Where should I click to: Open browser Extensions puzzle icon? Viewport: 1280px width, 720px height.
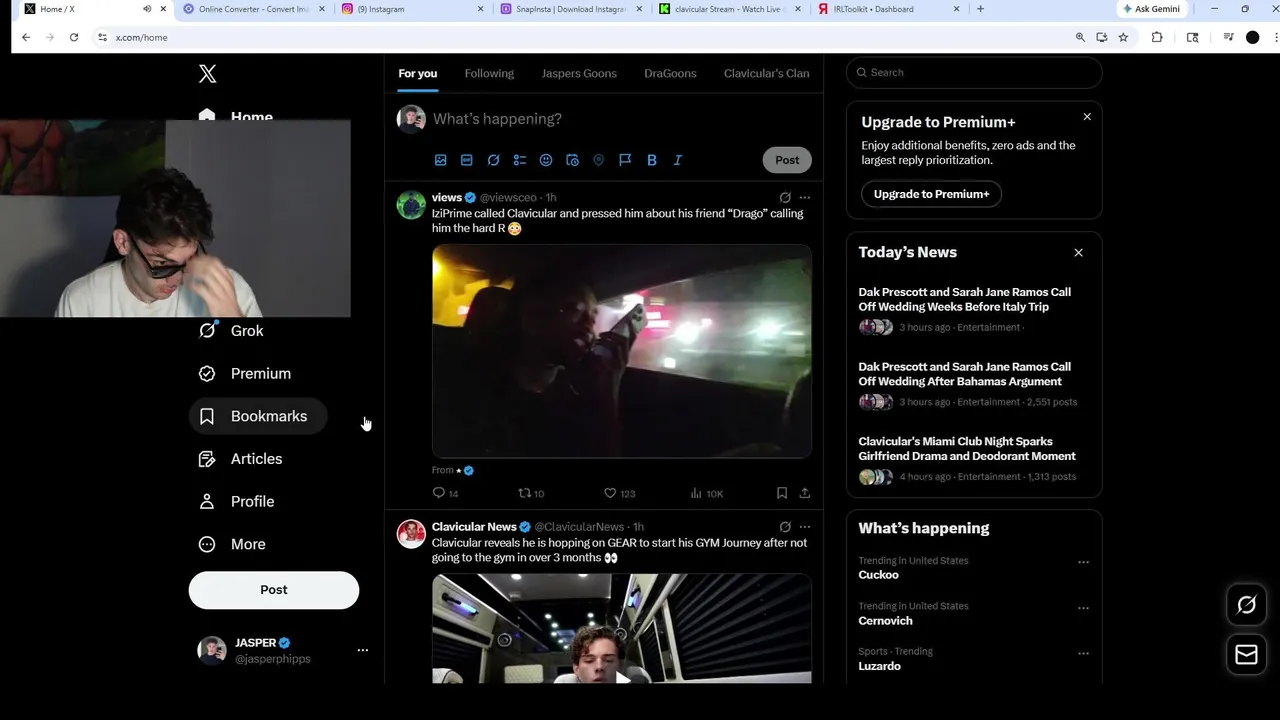tap(1157, 37)
